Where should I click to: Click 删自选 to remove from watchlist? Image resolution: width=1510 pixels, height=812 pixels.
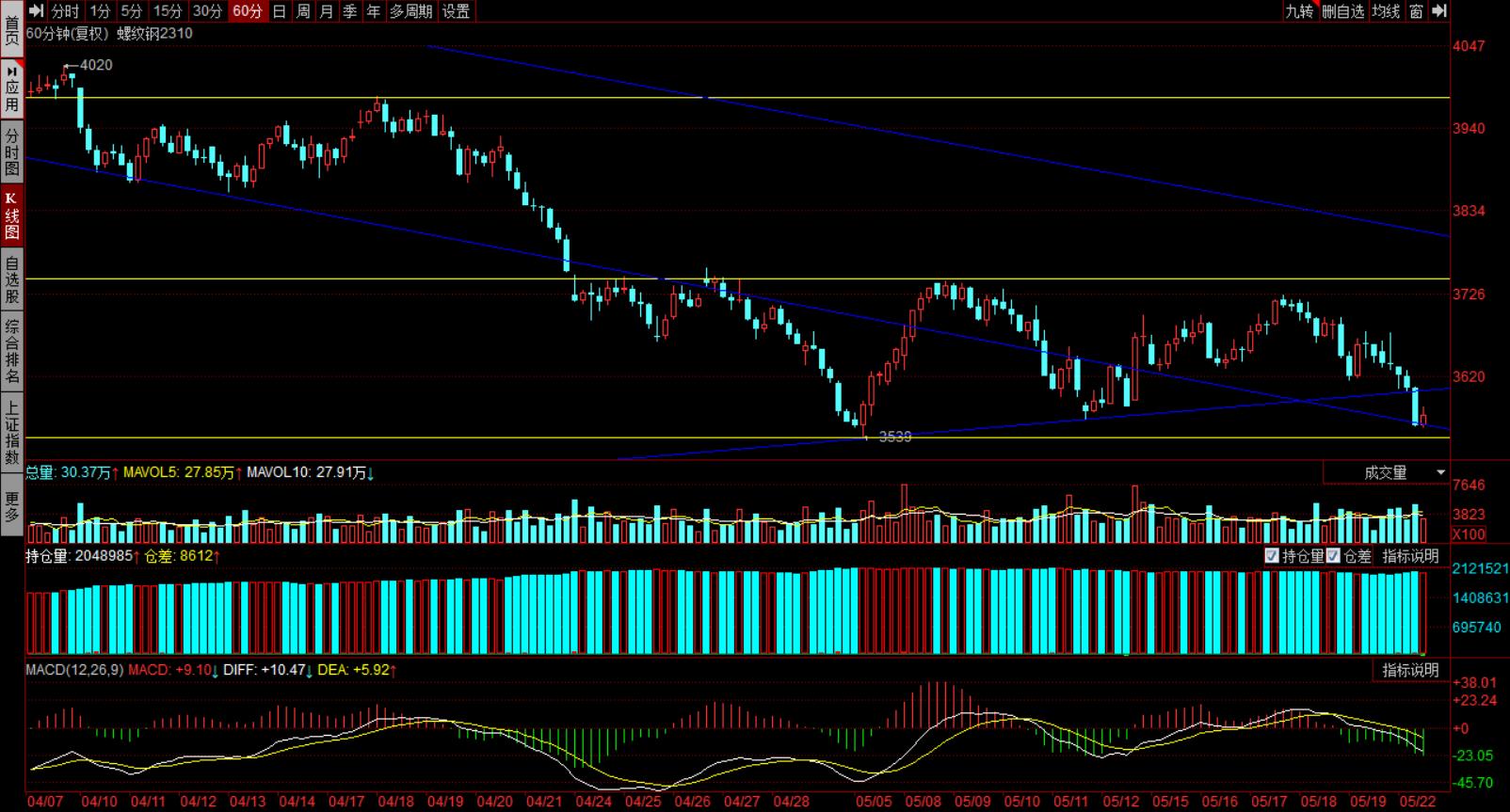[x=1342, y=11]
